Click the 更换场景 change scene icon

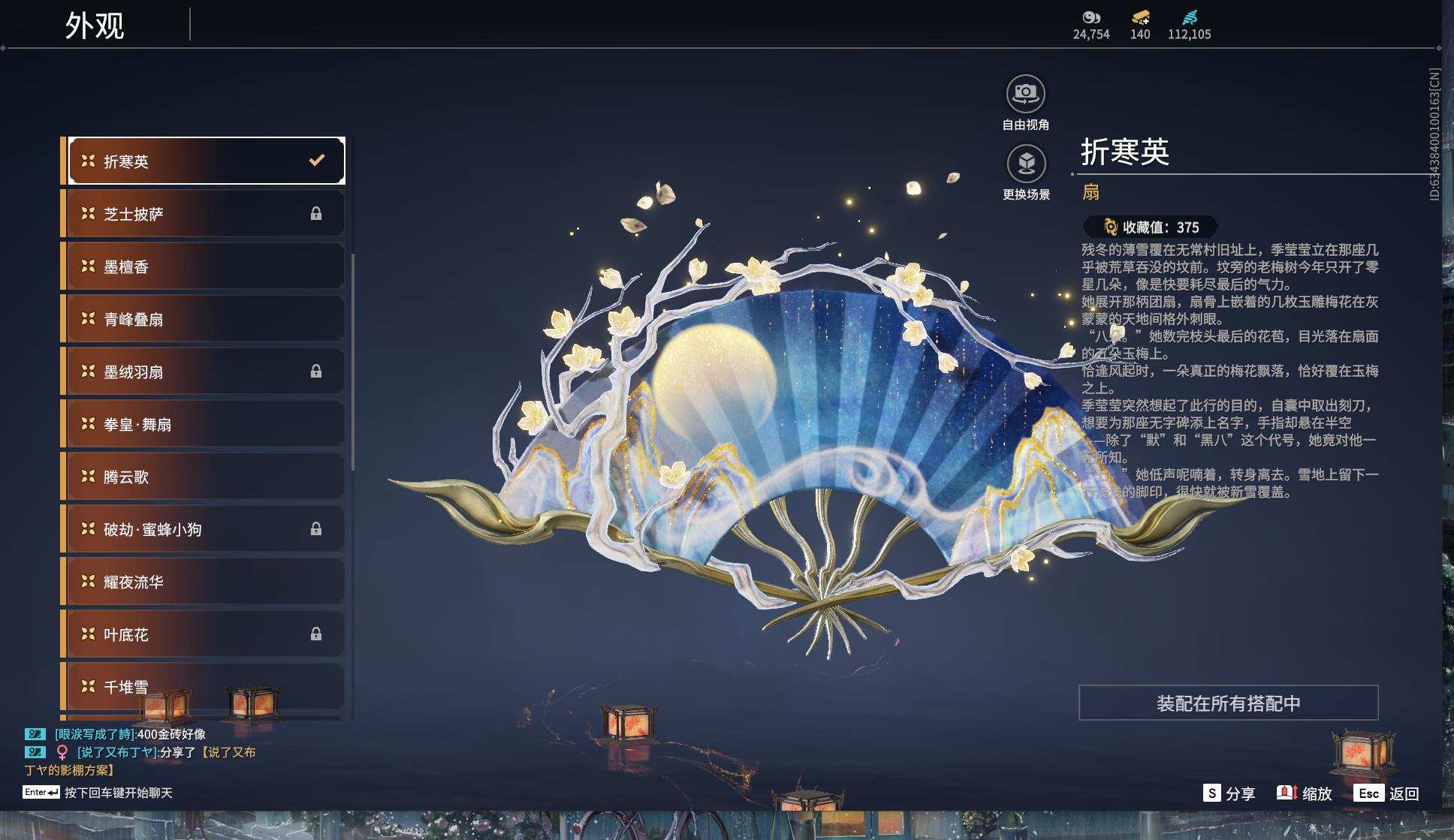(x=1026, y=163)
